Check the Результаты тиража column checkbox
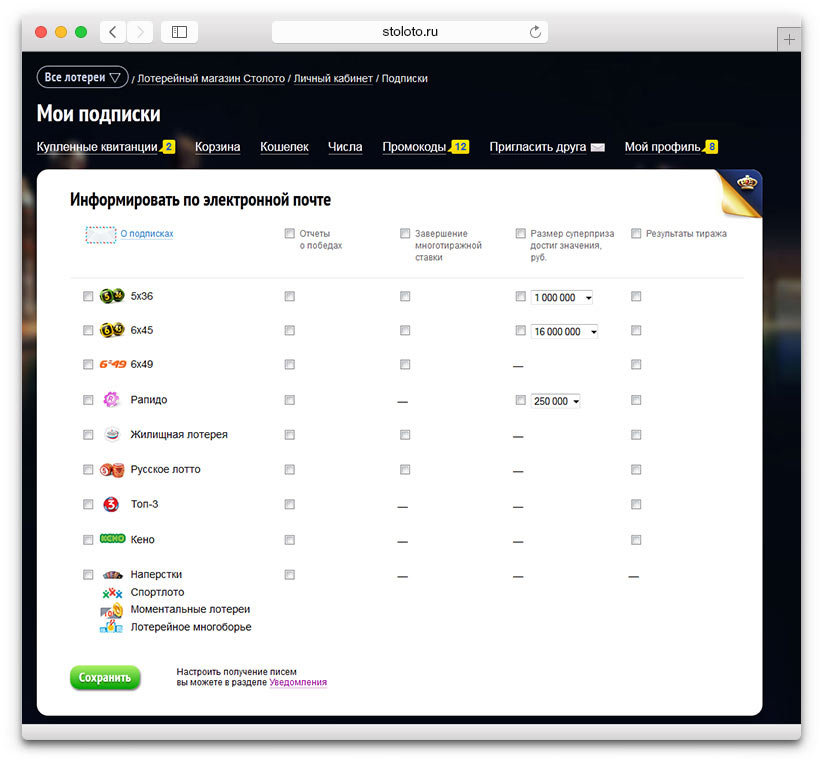 [x=636, y=232]
